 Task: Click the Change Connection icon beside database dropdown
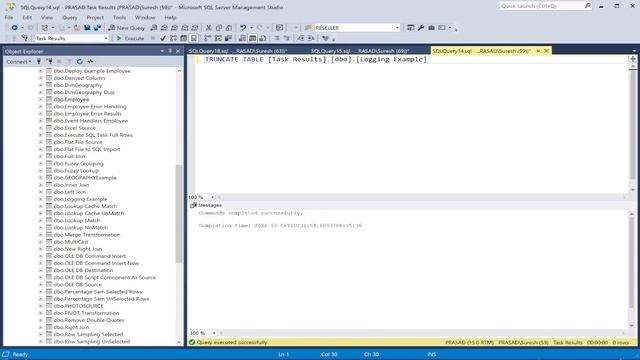click(x=25, y=38)
